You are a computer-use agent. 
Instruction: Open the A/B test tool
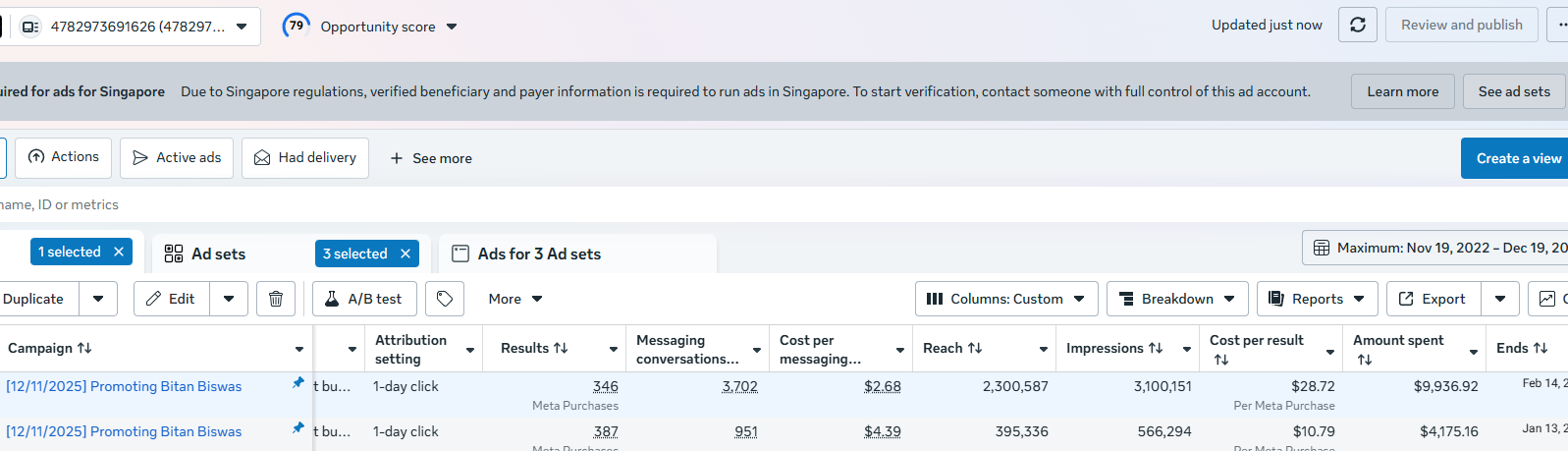[x=364, y=299]
